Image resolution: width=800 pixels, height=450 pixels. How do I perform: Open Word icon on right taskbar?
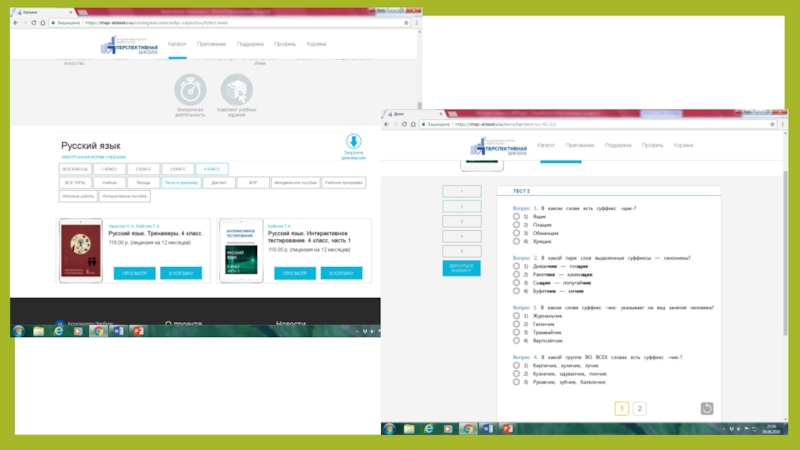488,429
